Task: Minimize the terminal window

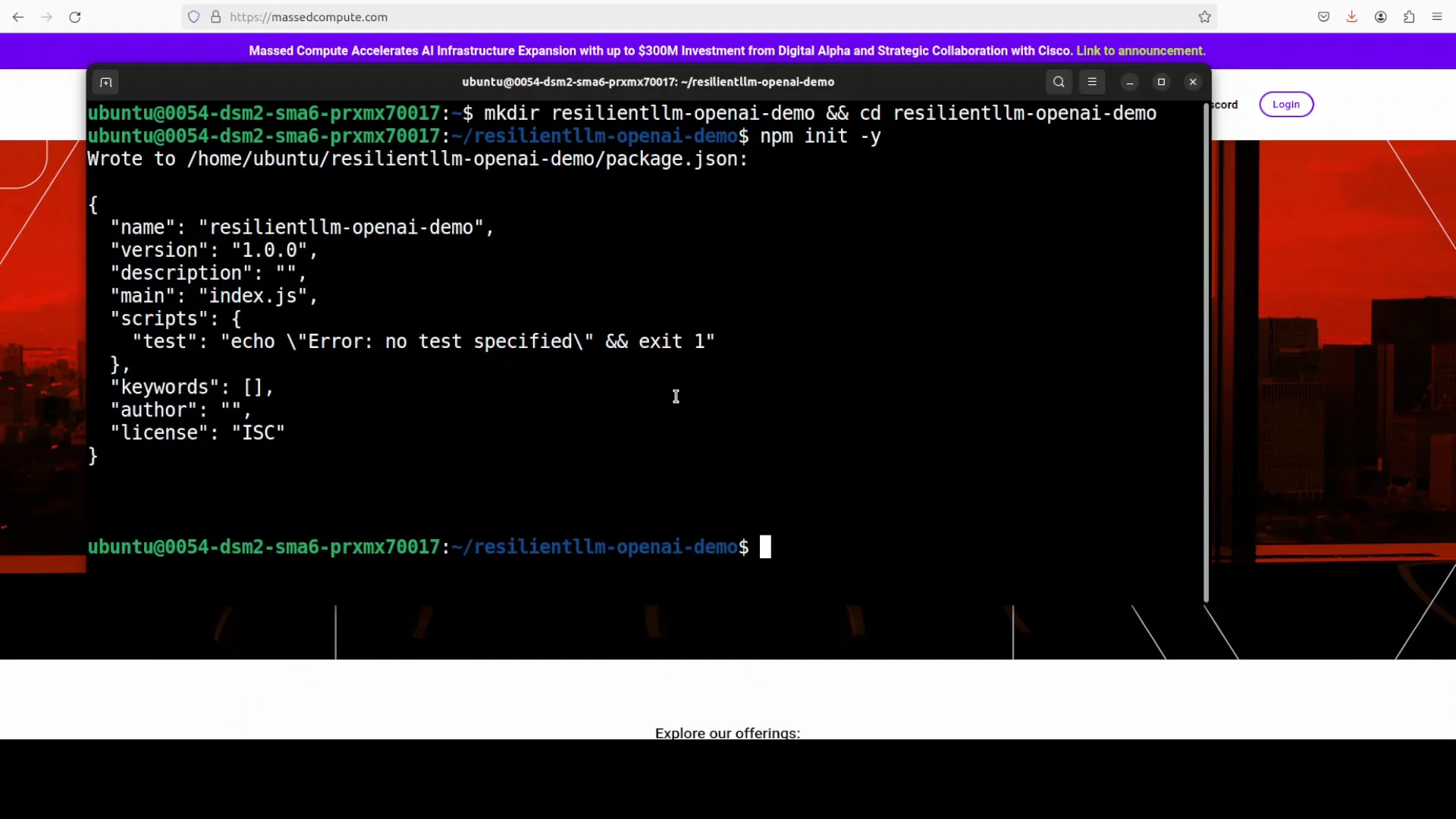Action: tap(1130, 82)
